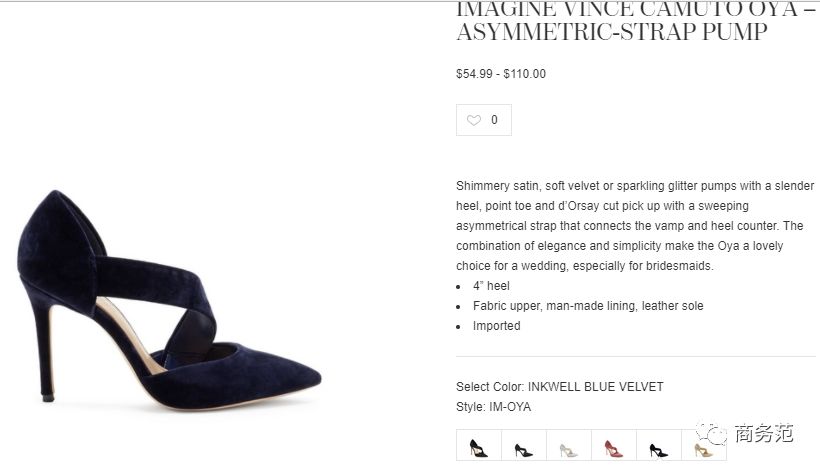This screenshot has height=469, width=820.
Task: Choose the gold shoe color thumbnail
Action: pyautogui.click(x=703, y=445)
